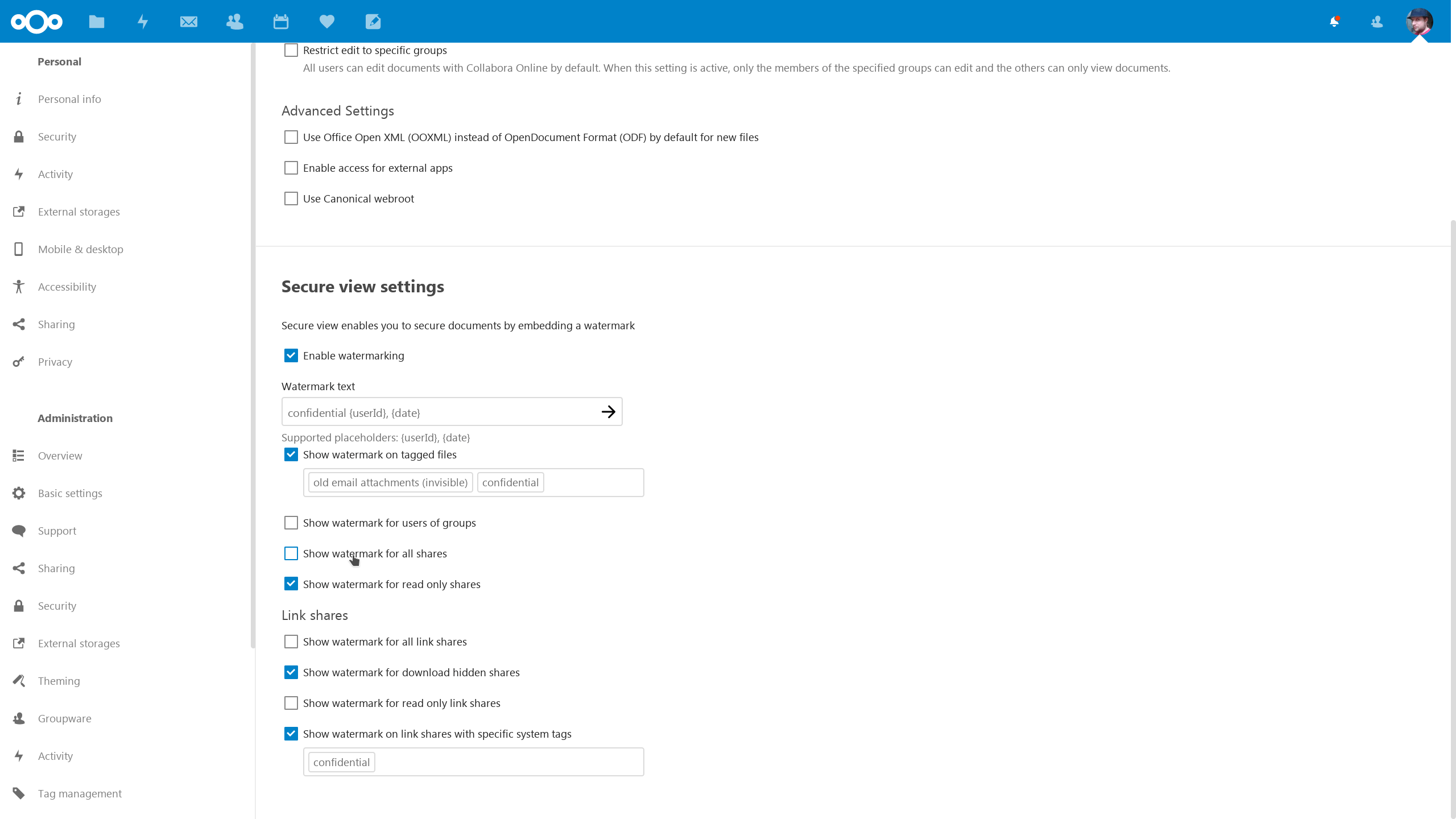
Task: Submit watermark text with arrow button
Action: pyautogui.click(x=608, y=412)
